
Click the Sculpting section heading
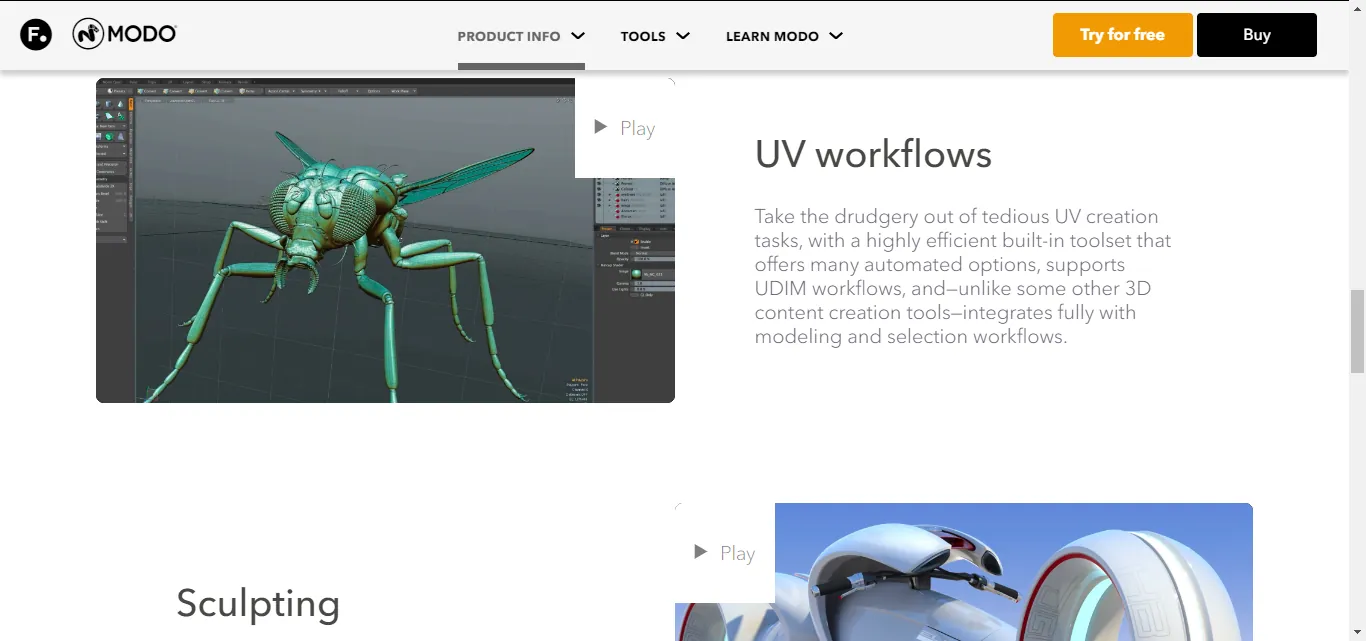[x=258, y=604]
